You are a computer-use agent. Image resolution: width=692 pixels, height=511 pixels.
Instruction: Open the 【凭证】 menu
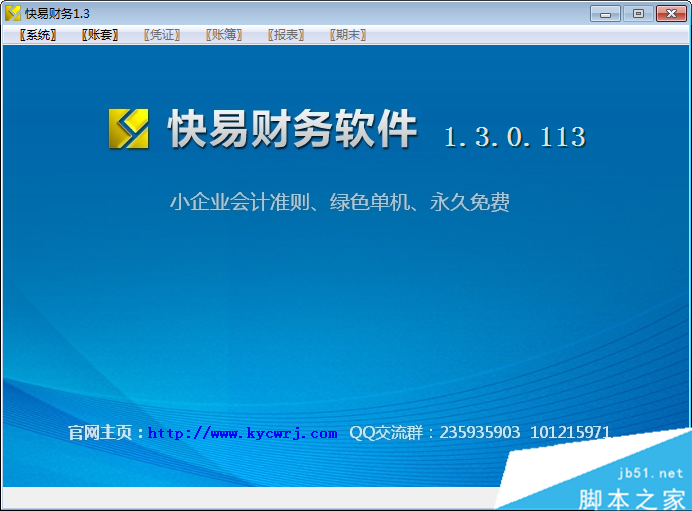tap(162, 35)
